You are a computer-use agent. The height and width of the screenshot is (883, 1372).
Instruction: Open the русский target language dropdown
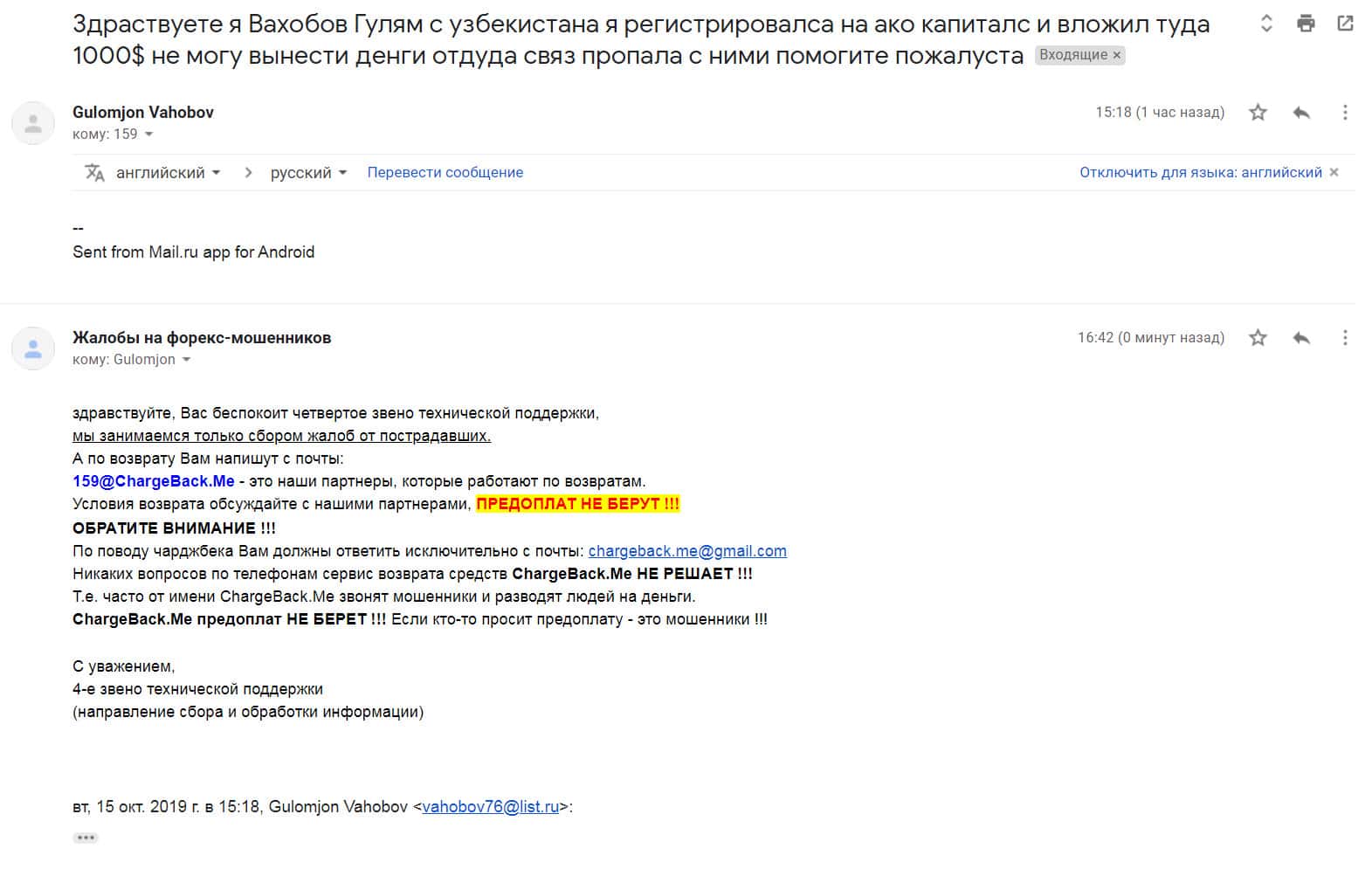pos(308,173)
